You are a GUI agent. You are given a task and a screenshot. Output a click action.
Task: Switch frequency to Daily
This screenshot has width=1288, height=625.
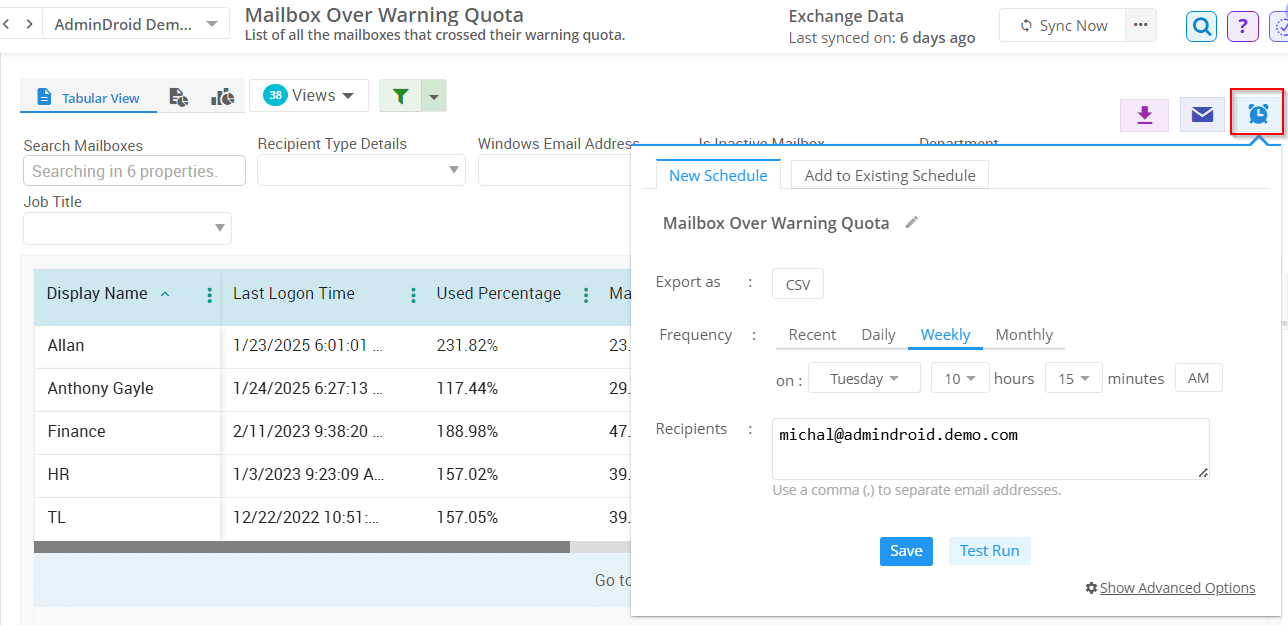[x=877, y=334]
